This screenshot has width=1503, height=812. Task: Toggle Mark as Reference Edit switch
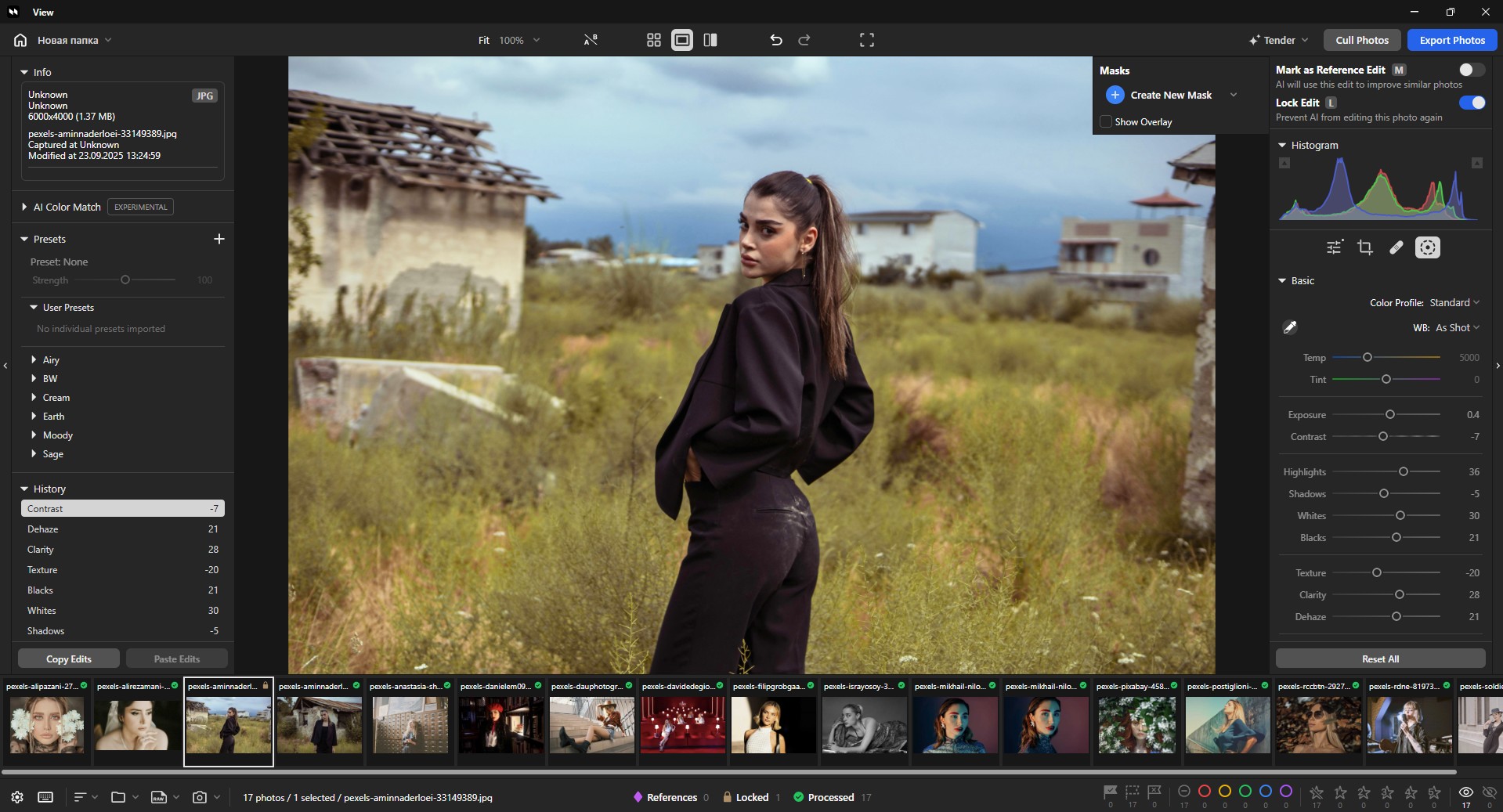point(1470,70)
